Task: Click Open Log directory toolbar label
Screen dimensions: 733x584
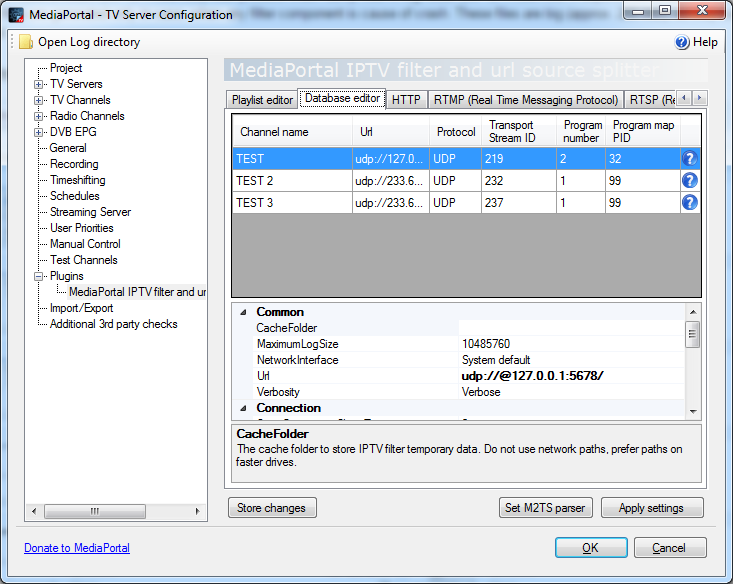Action: point(89,42)
